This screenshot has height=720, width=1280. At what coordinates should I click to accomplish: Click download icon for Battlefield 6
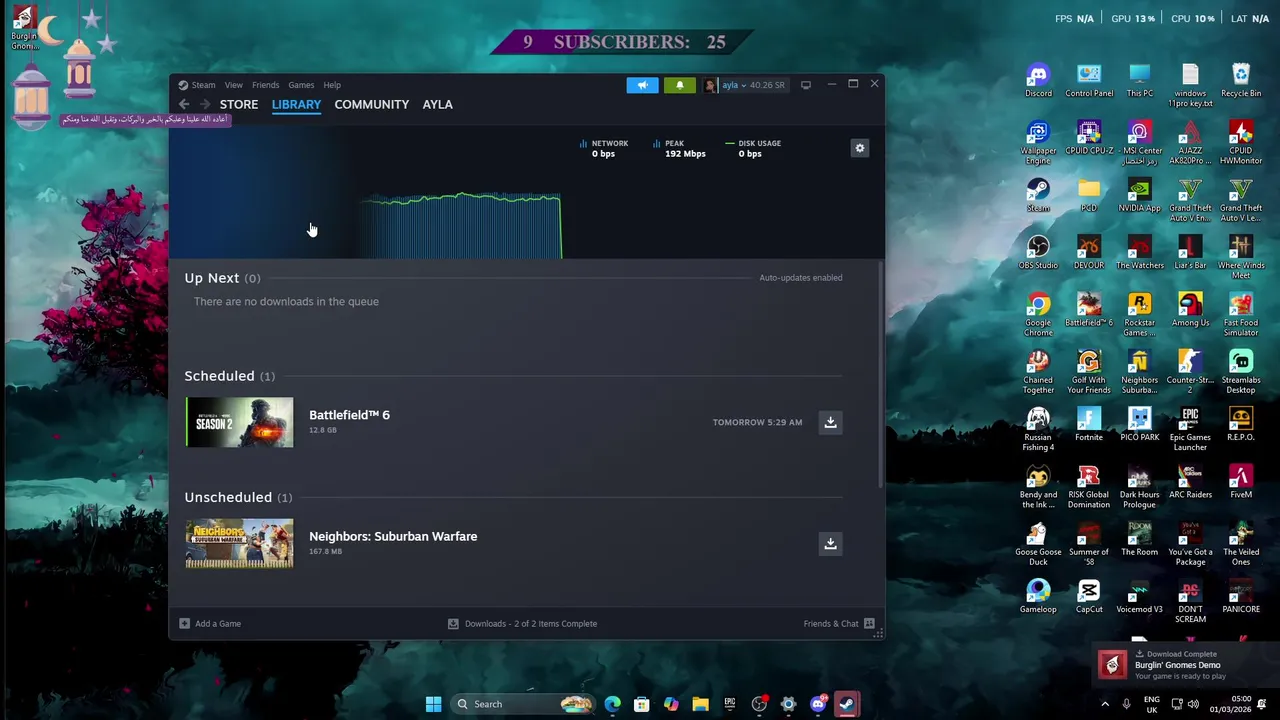click(830, 422)
